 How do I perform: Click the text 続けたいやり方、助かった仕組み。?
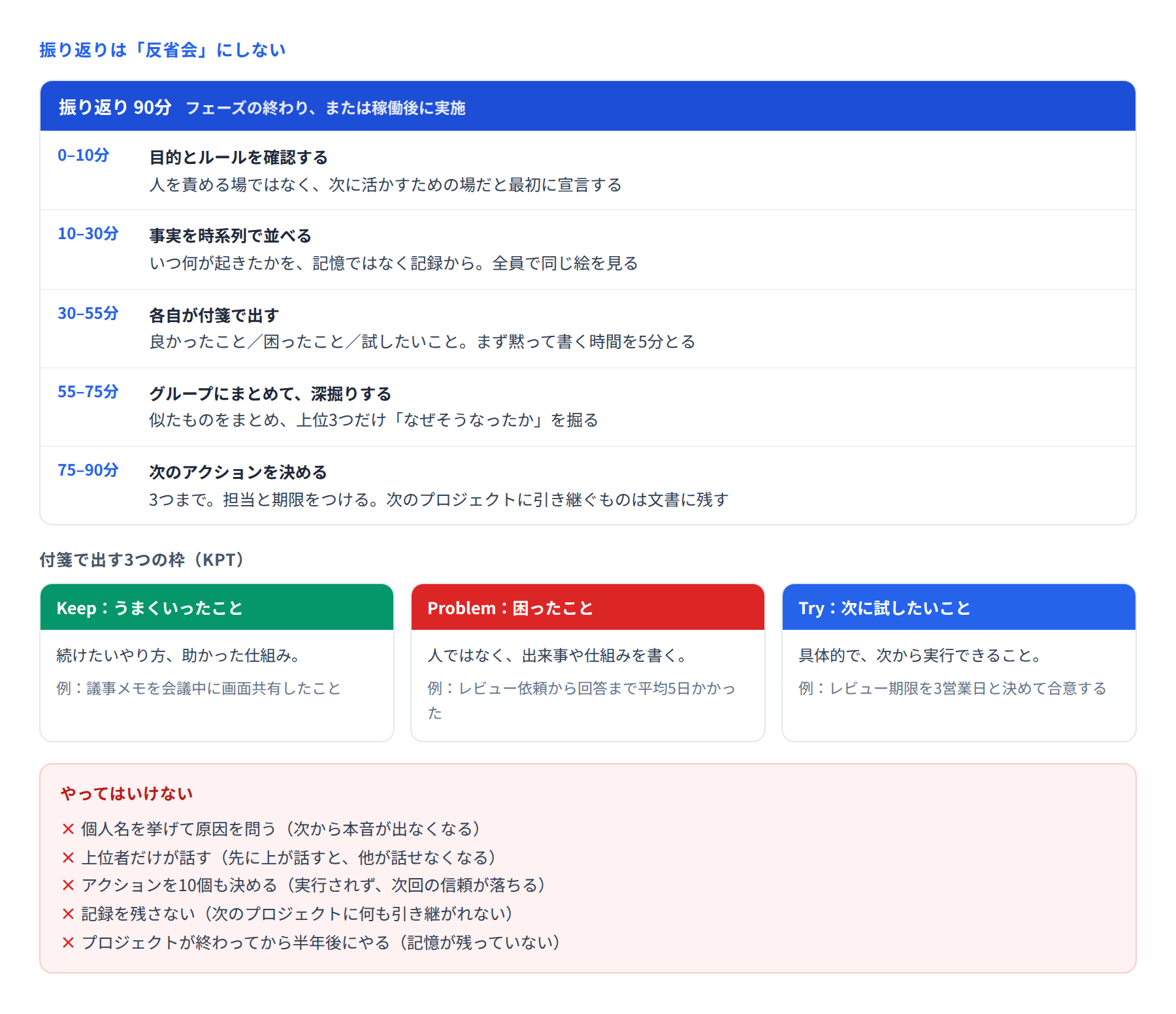[x=178, y=655]
